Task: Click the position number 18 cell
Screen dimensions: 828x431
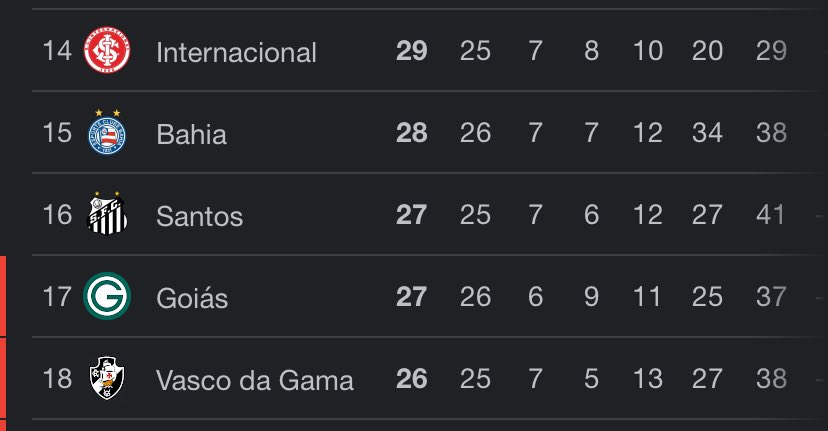Action: [56, 379]
